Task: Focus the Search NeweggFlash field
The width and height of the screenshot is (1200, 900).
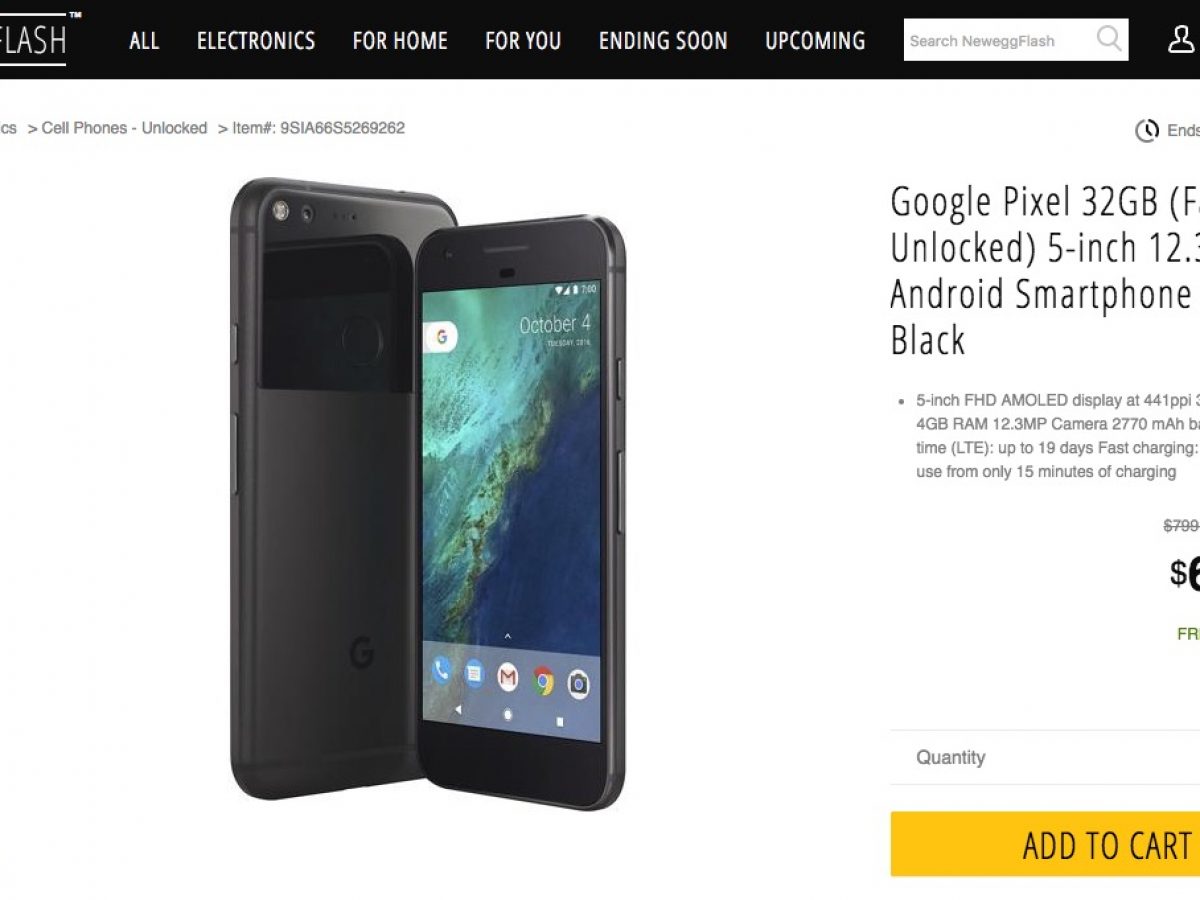Action: coord(998,40)
